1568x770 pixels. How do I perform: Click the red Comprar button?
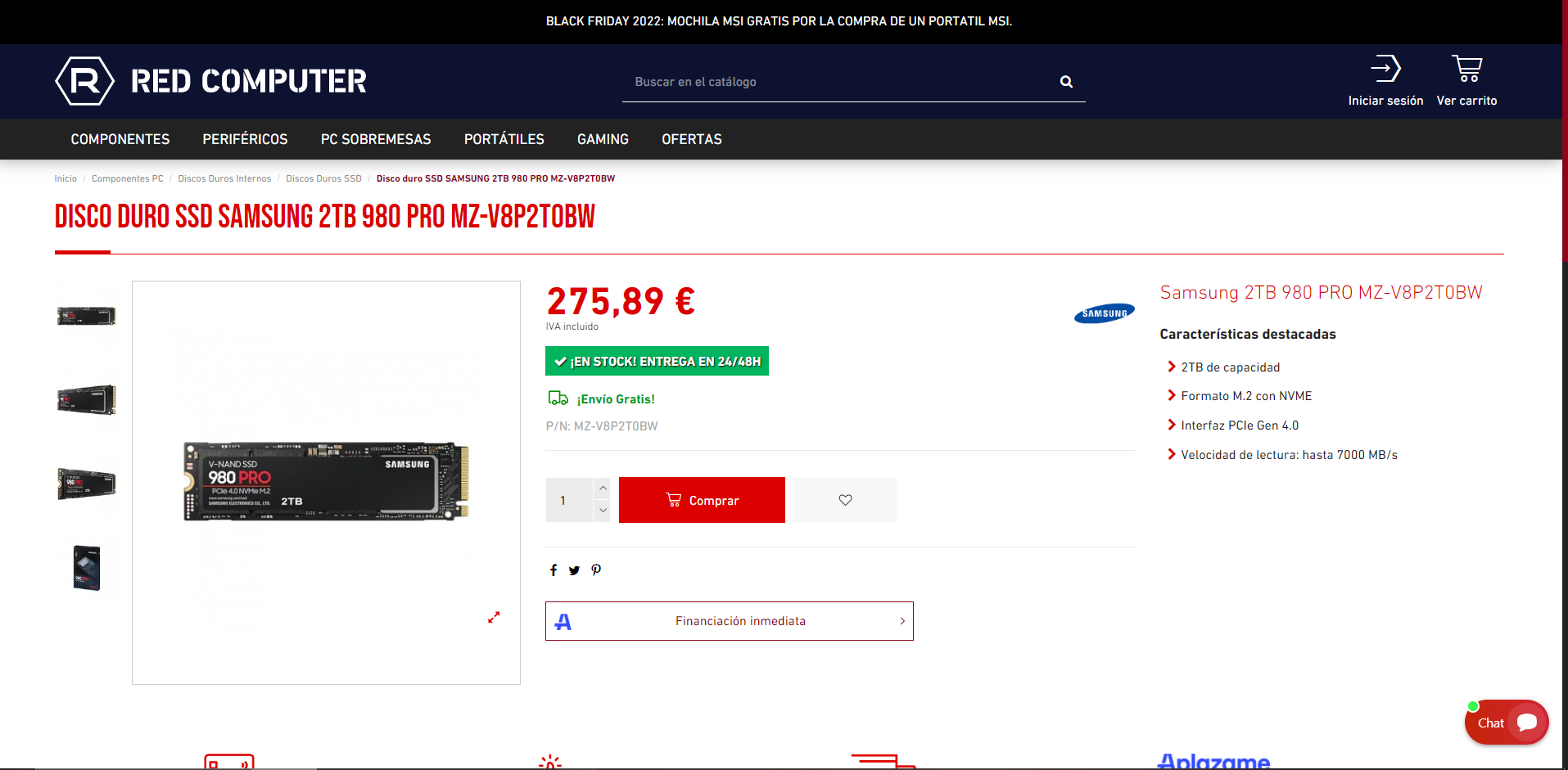coord(702,500)
